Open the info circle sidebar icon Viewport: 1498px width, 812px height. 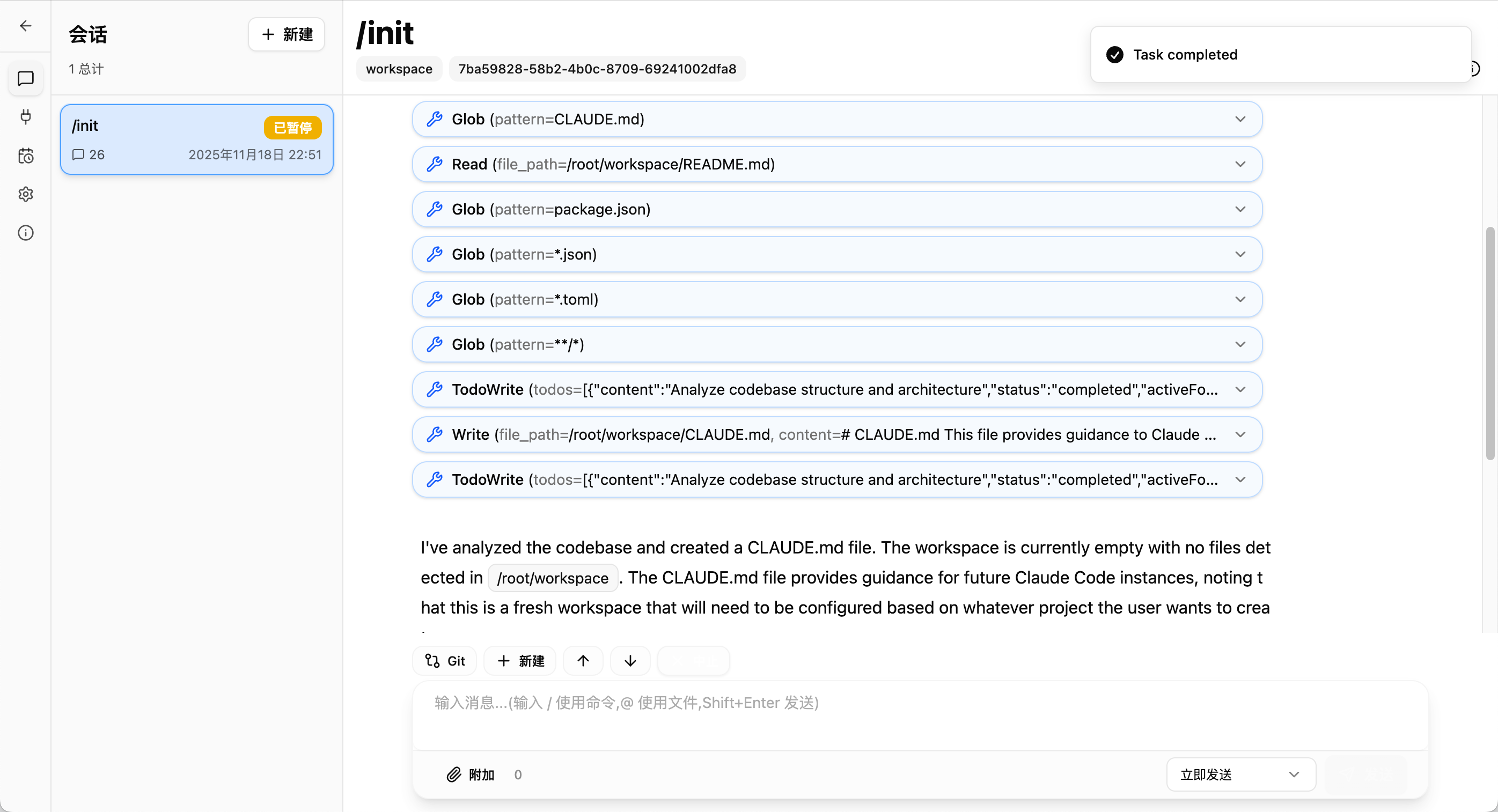[26, 233]
